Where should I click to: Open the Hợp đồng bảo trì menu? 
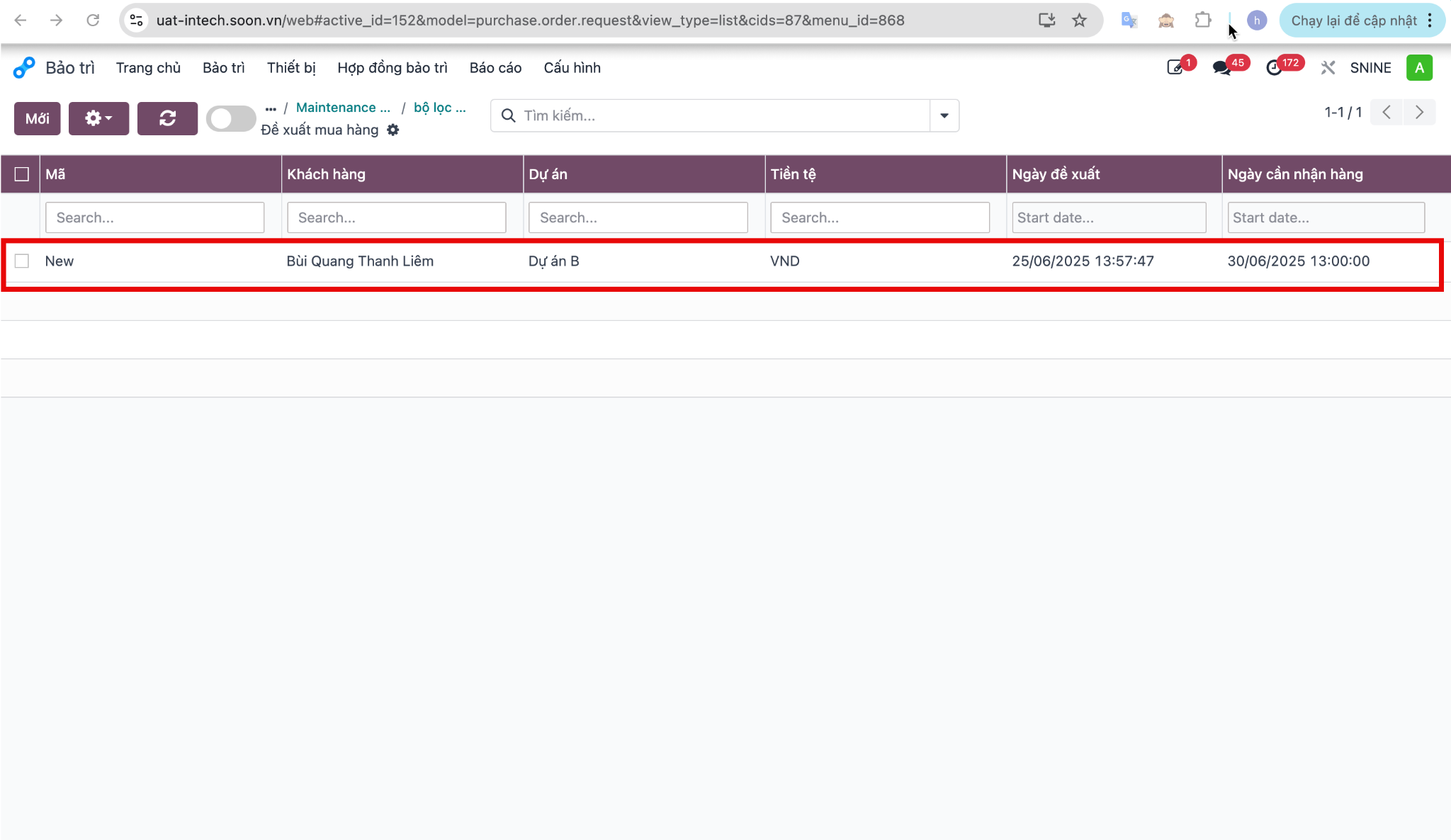pos(393,68)
